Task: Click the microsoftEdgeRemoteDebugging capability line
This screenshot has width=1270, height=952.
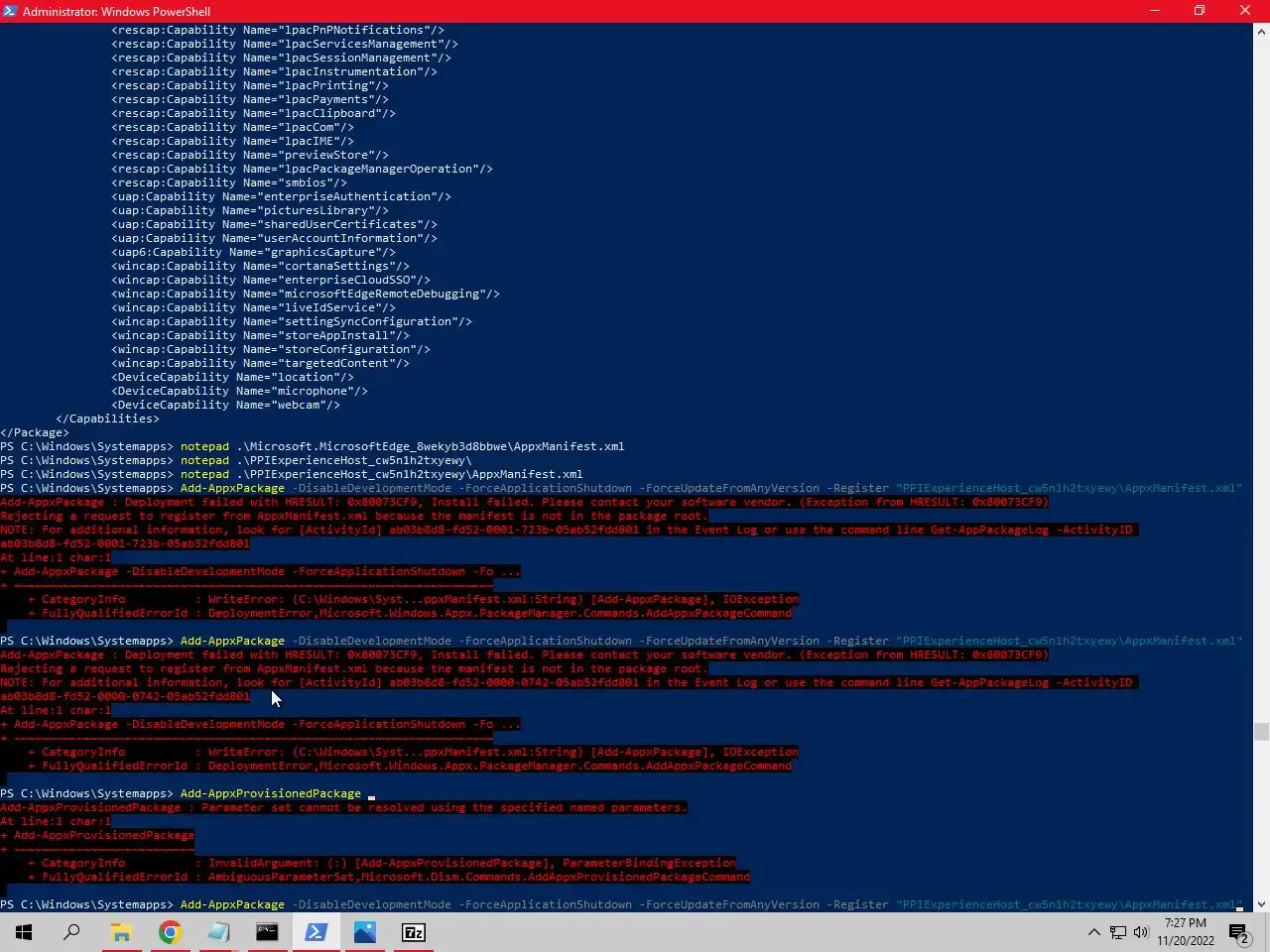Action: (306, 294)
